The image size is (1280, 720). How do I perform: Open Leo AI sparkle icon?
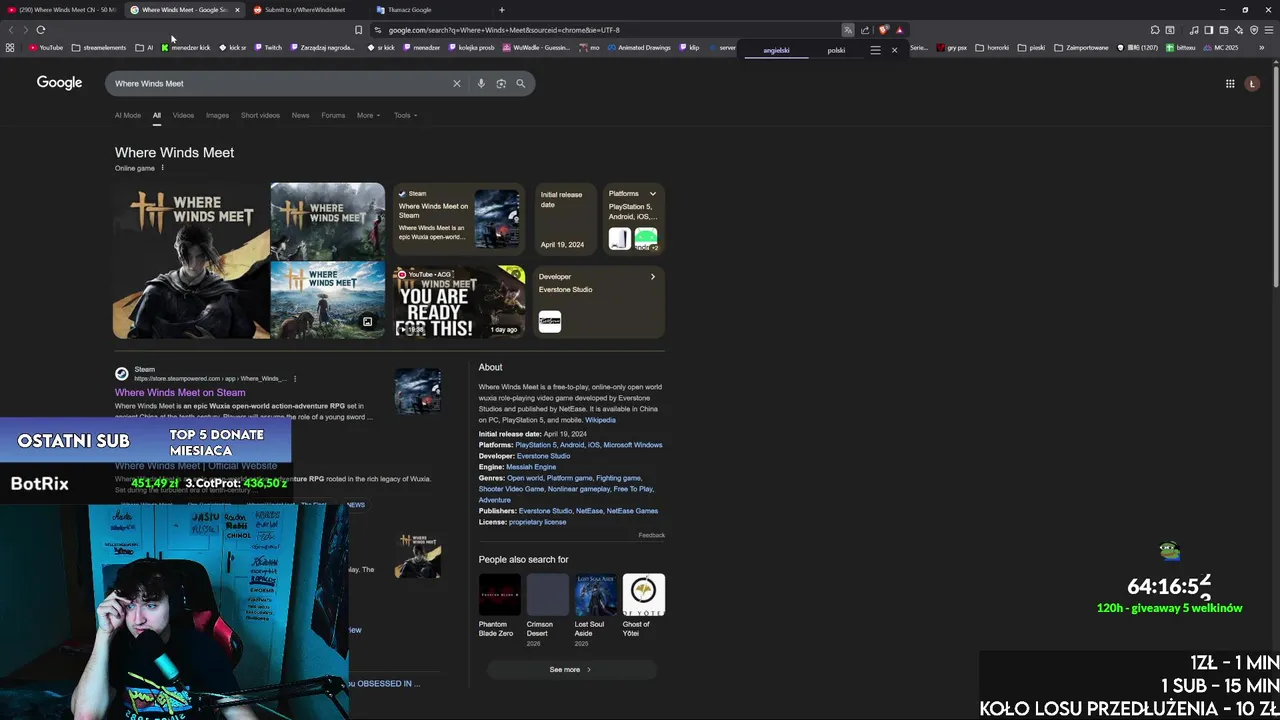pyautogui.click(x=1239, y=30)
